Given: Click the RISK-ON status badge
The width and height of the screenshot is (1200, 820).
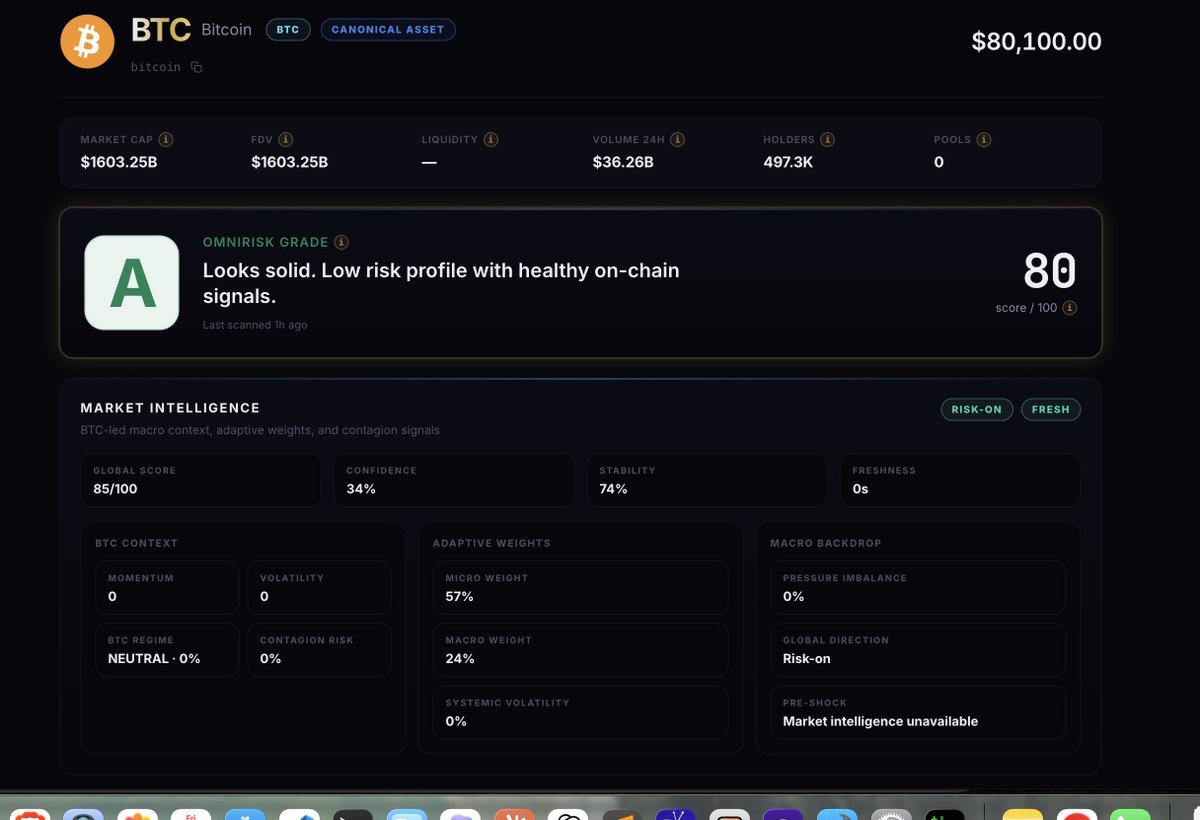Looking at the screenshot, I should tap(977, 409).
